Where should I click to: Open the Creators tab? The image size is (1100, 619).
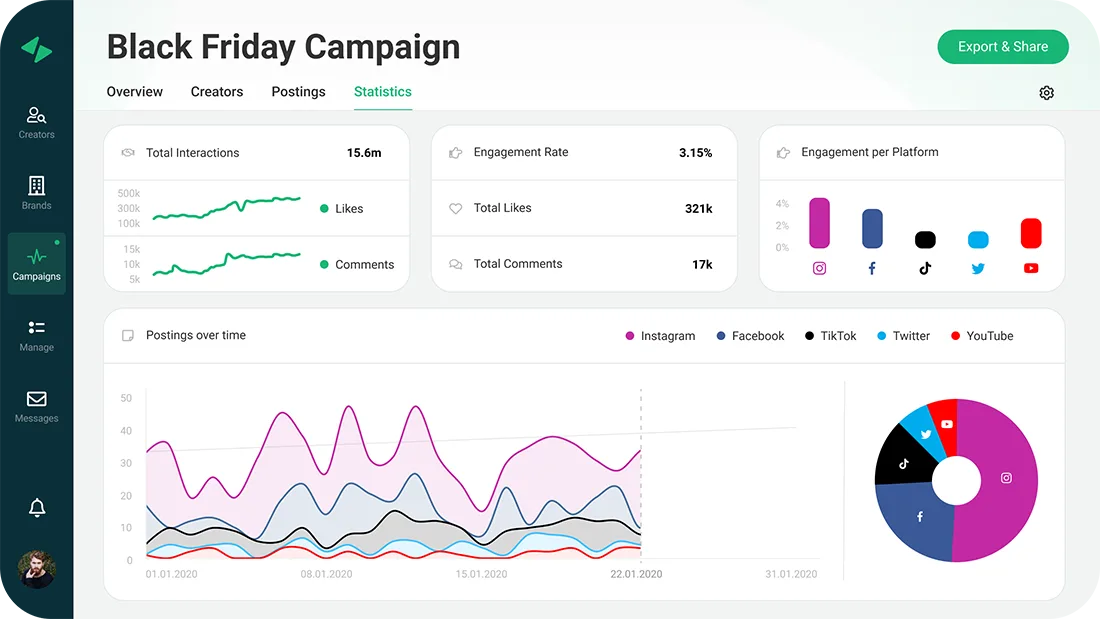coord(217,92)
